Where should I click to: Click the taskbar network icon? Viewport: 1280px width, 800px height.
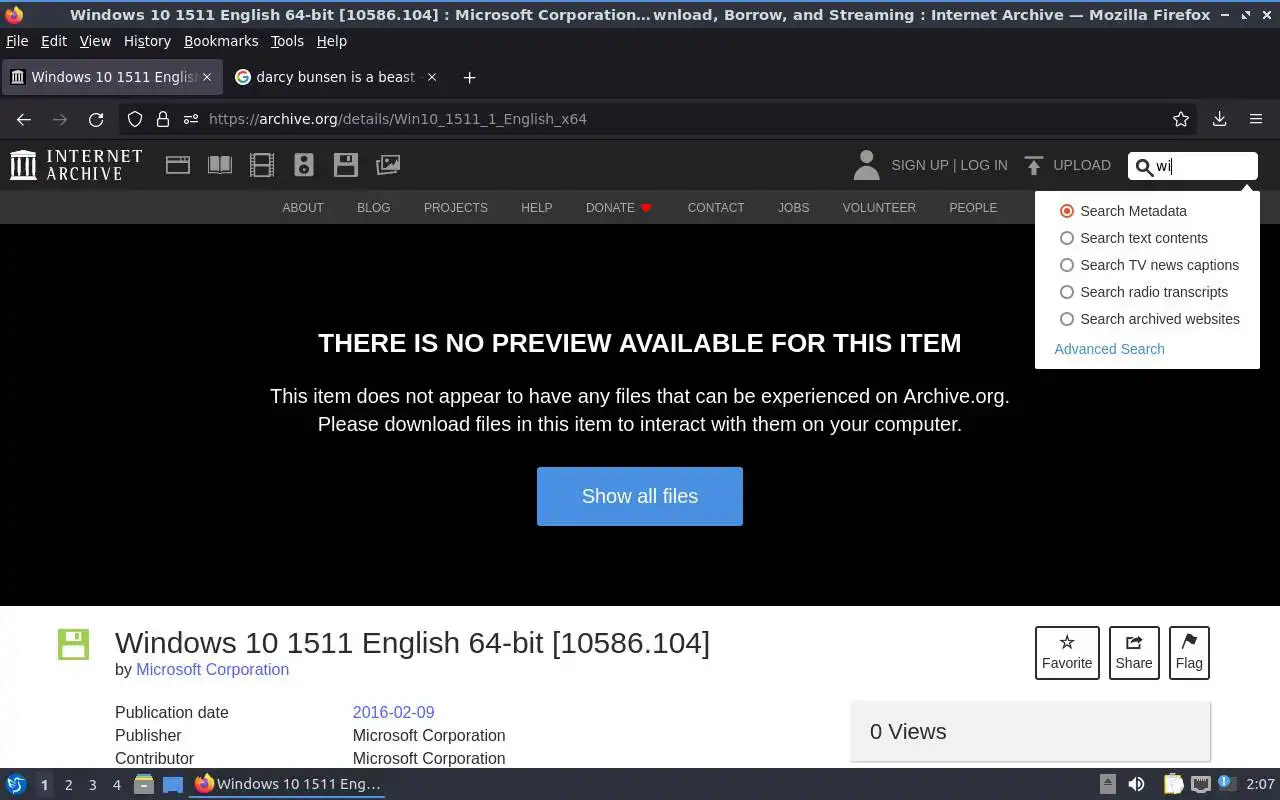pos(1200,784)
